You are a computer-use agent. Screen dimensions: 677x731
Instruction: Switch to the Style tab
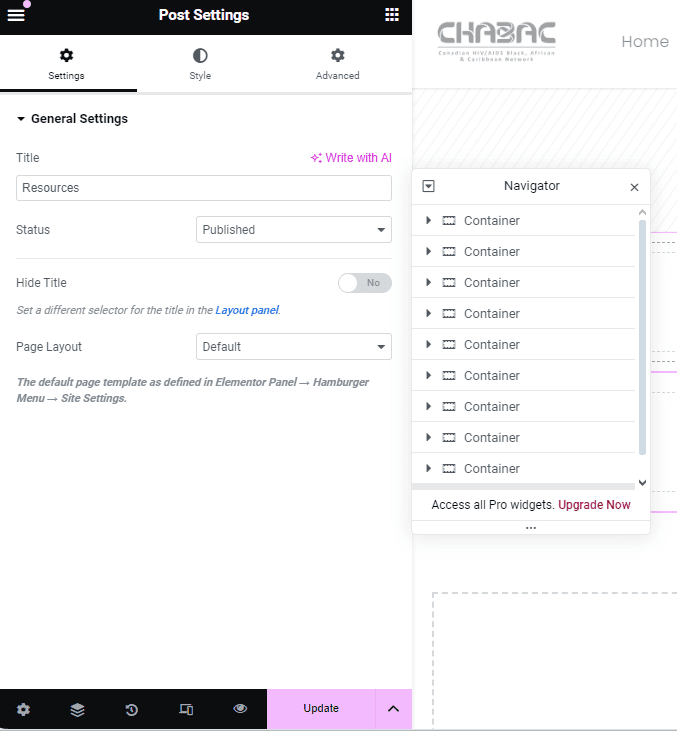200,65
